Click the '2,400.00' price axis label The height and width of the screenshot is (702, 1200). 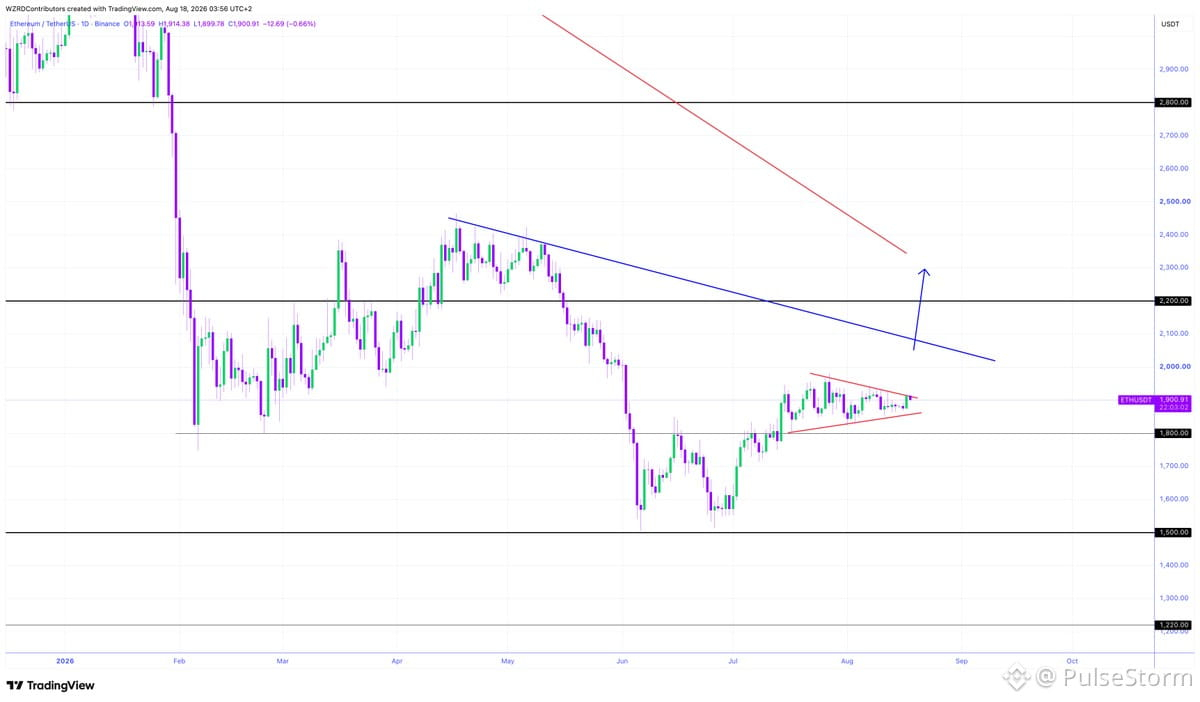1173,234
